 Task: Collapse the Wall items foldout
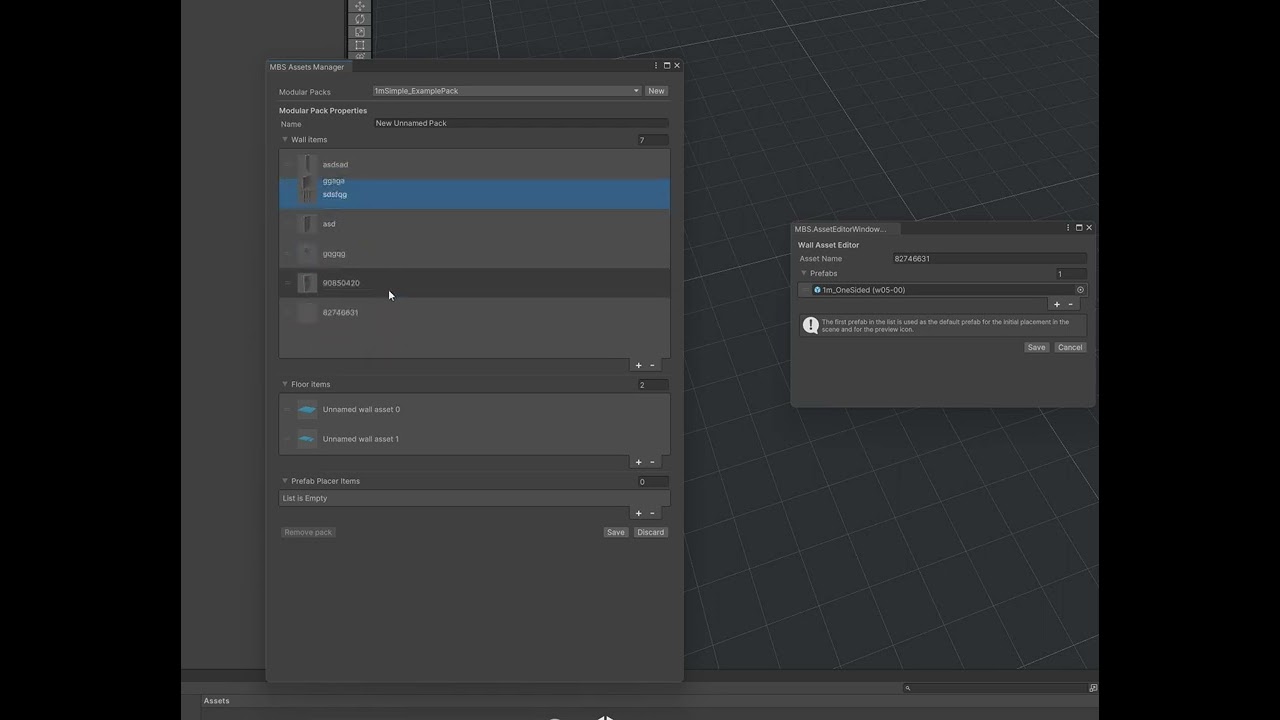click(x=285, y=140)
